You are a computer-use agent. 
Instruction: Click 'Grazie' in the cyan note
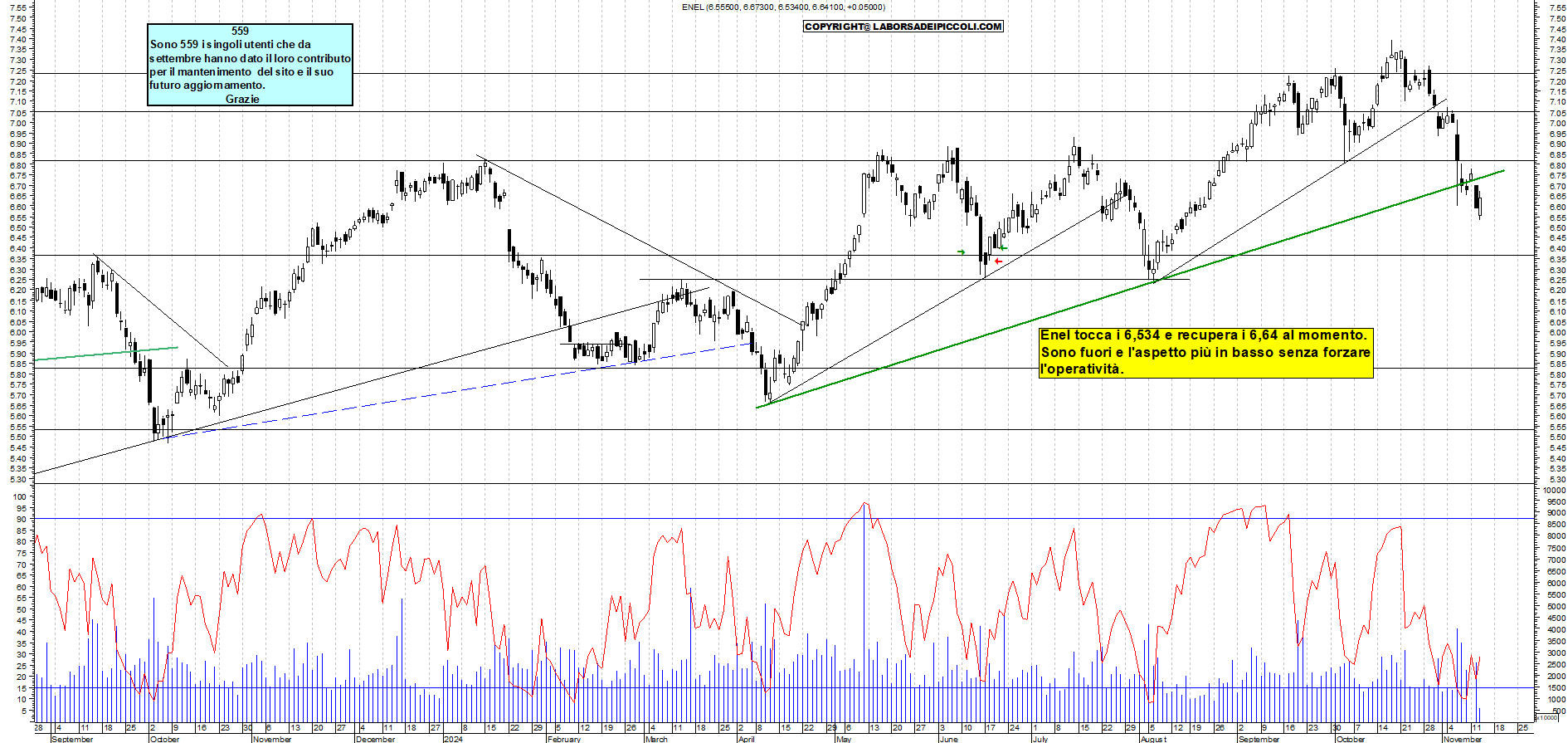pyautogui.click(x=242, y=99)
